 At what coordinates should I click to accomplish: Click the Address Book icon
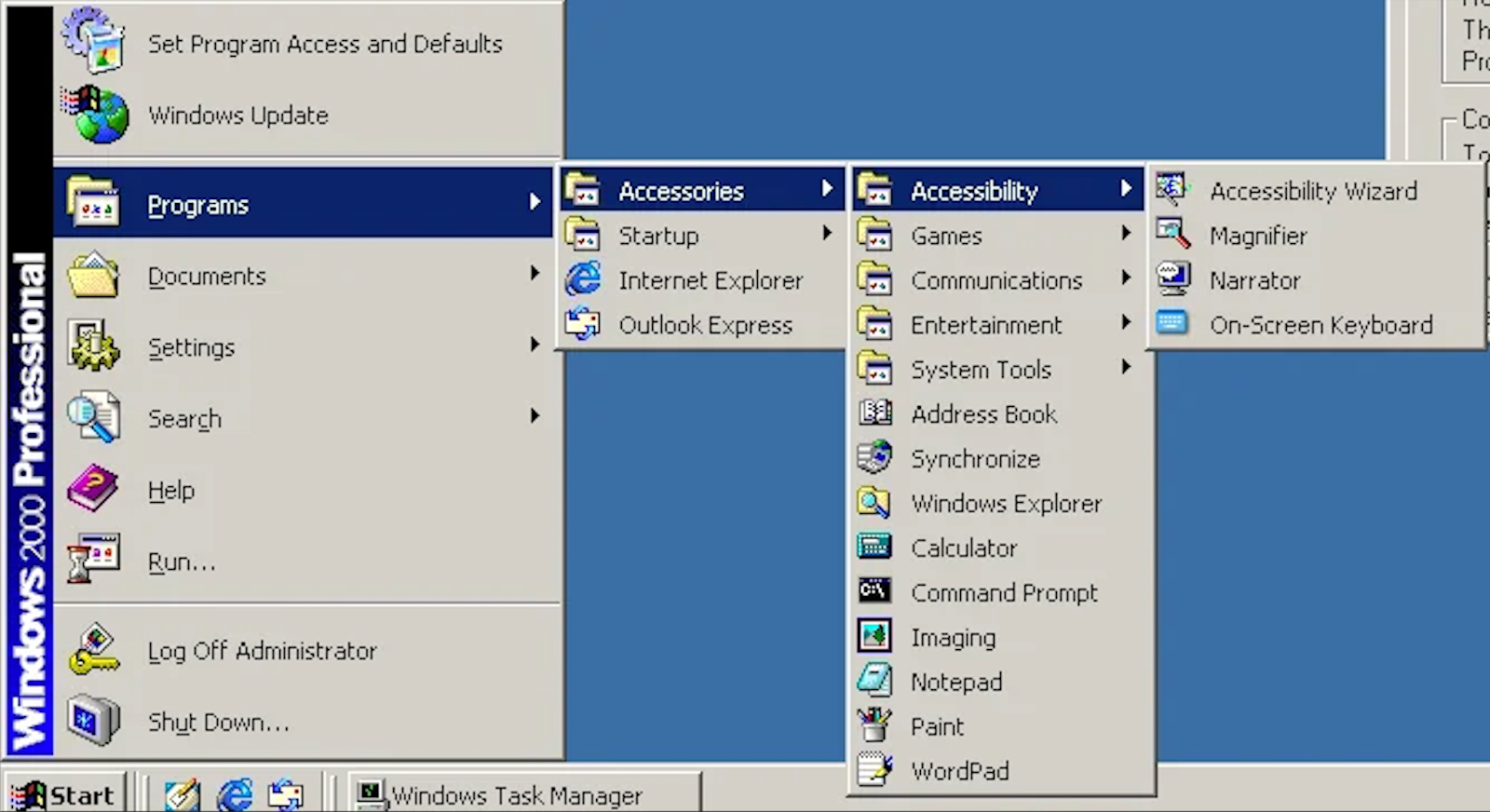tap(874, 413)
